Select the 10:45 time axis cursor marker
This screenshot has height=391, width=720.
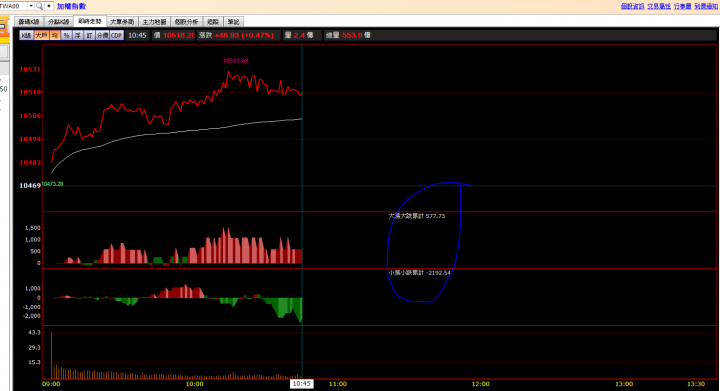tap(302, 384)
